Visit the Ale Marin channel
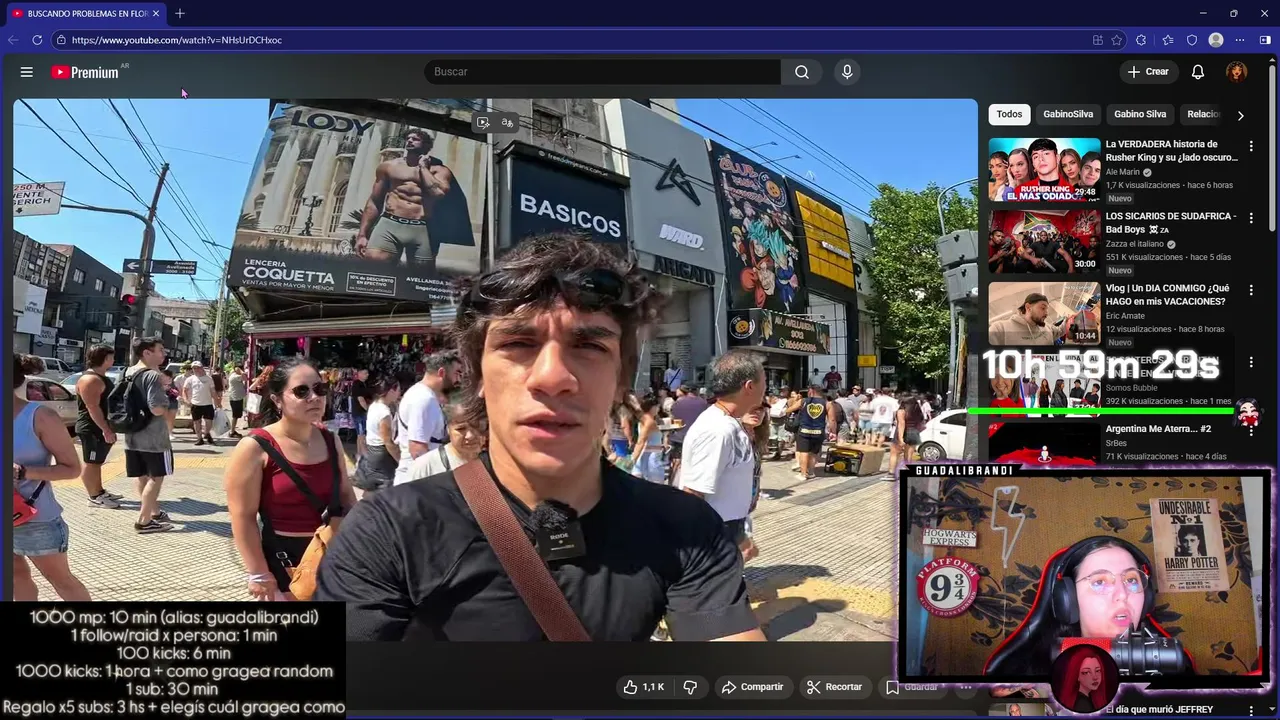Image resolution: width=1280 pixels, height=720 pixels. [1122, 172]
